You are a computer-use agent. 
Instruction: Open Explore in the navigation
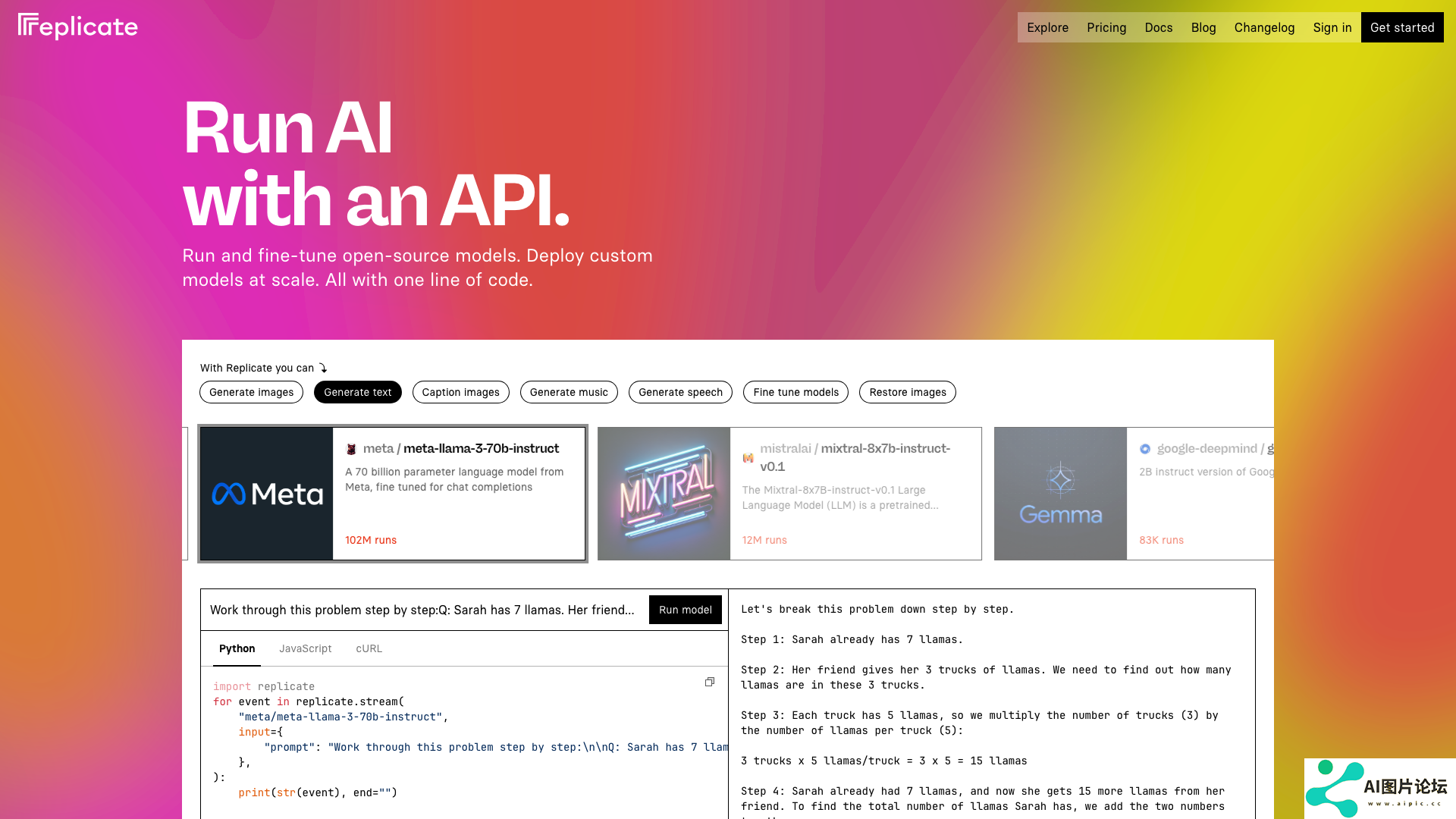[x=1048, y=27]
